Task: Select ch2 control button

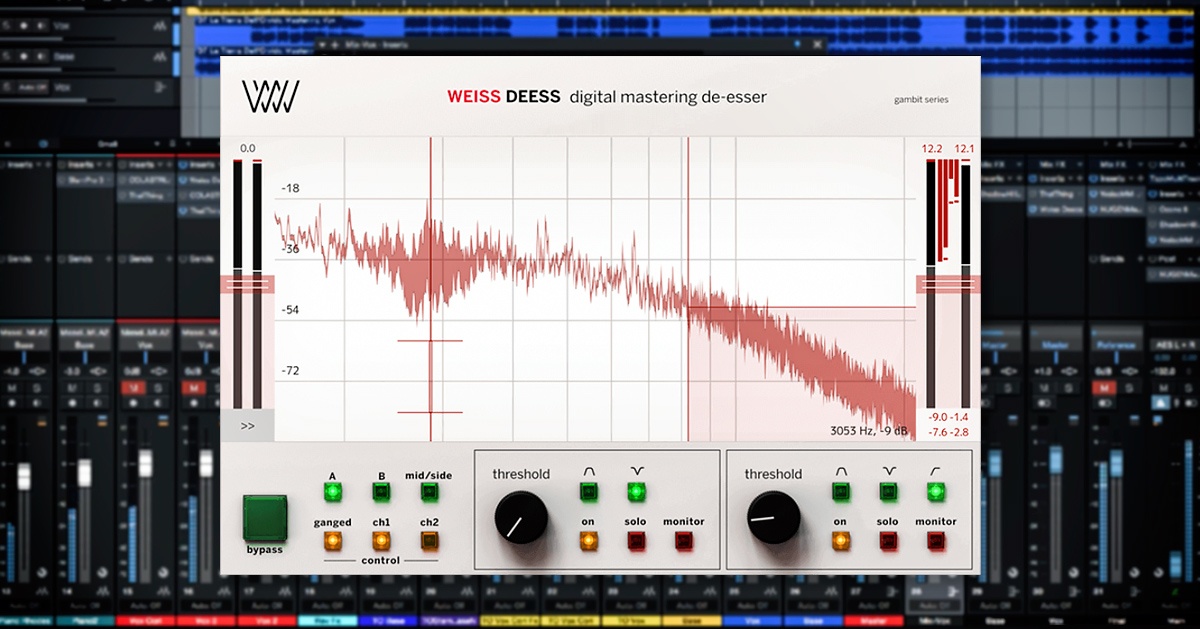Action: pyautogui.click(x=429, y=541)
